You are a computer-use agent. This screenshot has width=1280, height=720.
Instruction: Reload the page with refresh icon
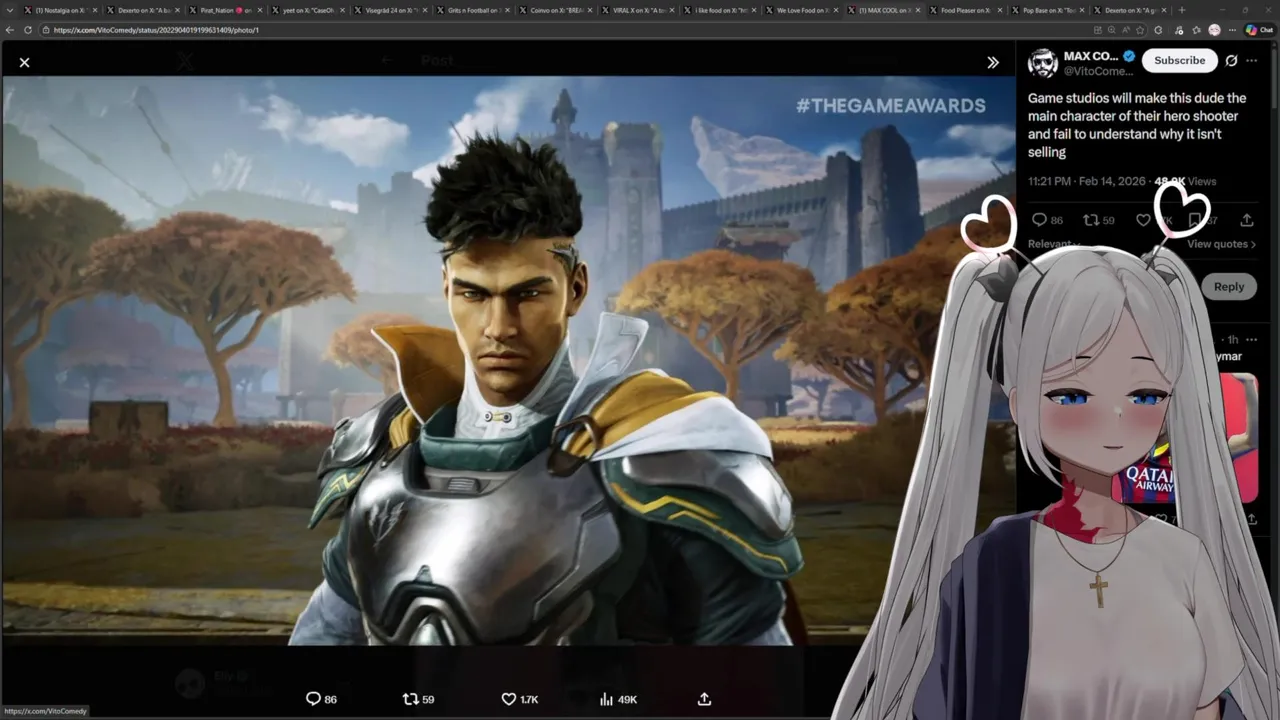(28, 30)
